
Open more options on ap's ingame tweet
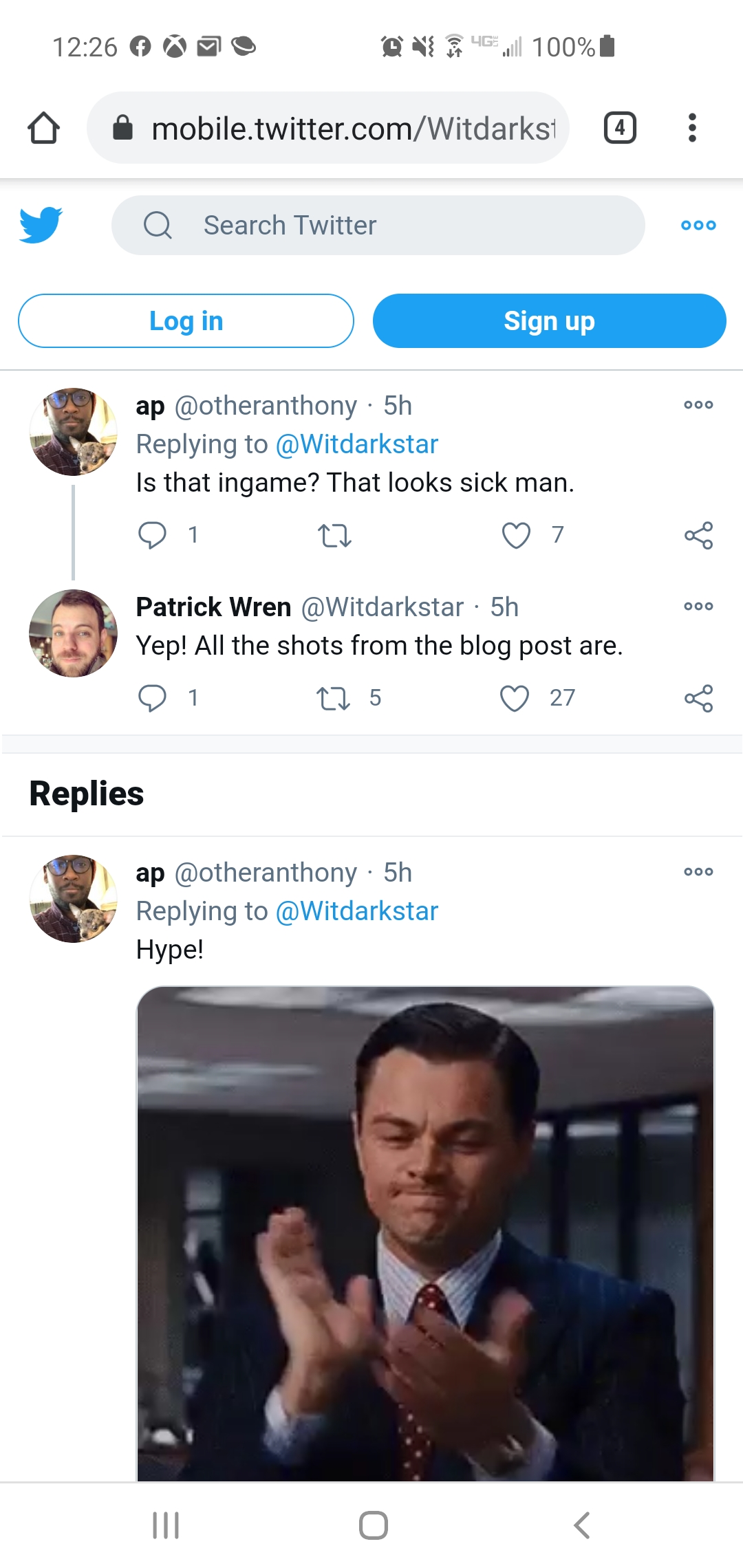pos(698,405)
